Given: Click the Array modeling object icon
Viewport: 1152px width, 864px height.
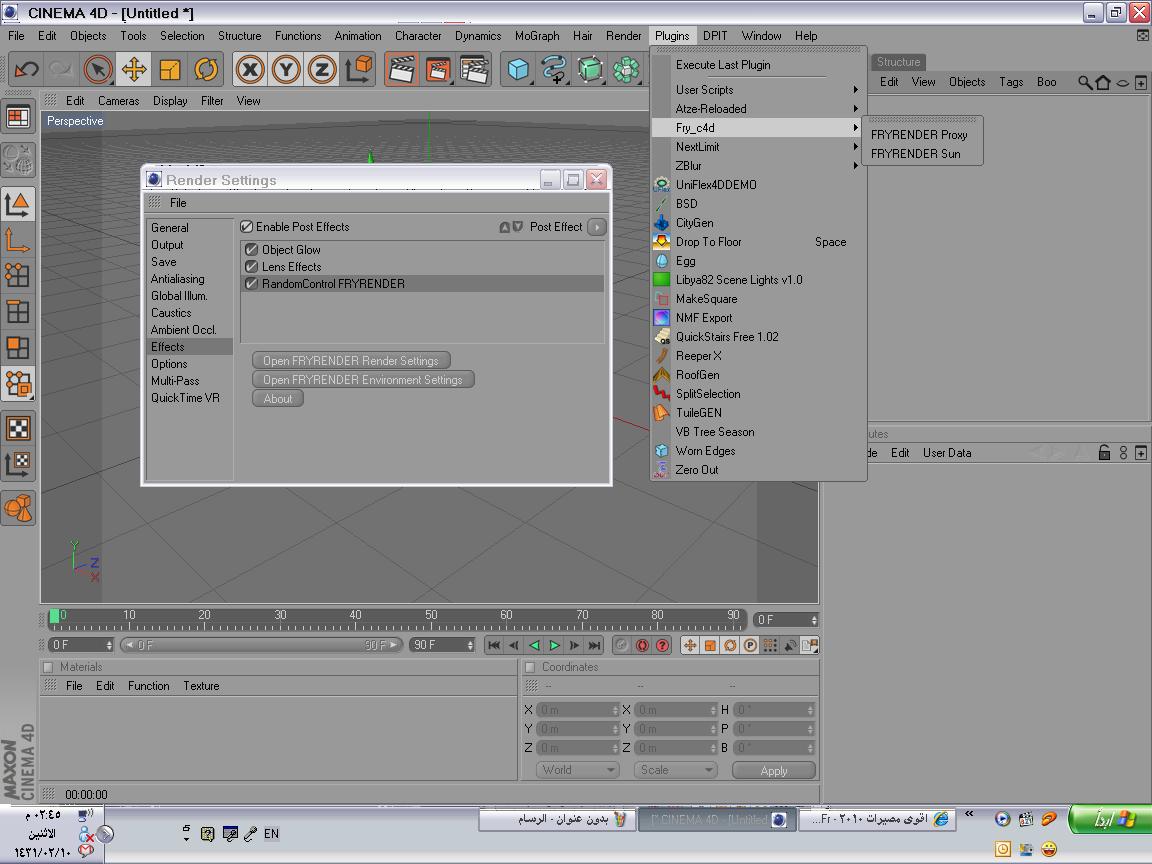Looking at the screenshot, I should tap(626, 70).
